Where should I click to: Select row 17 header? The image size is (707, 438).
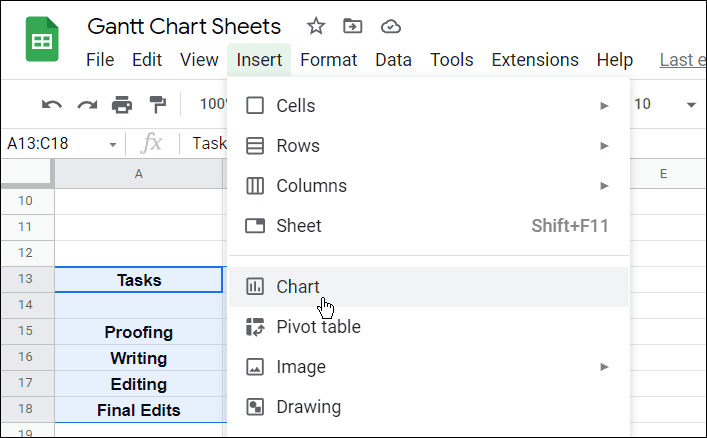(x=26, y=383)
